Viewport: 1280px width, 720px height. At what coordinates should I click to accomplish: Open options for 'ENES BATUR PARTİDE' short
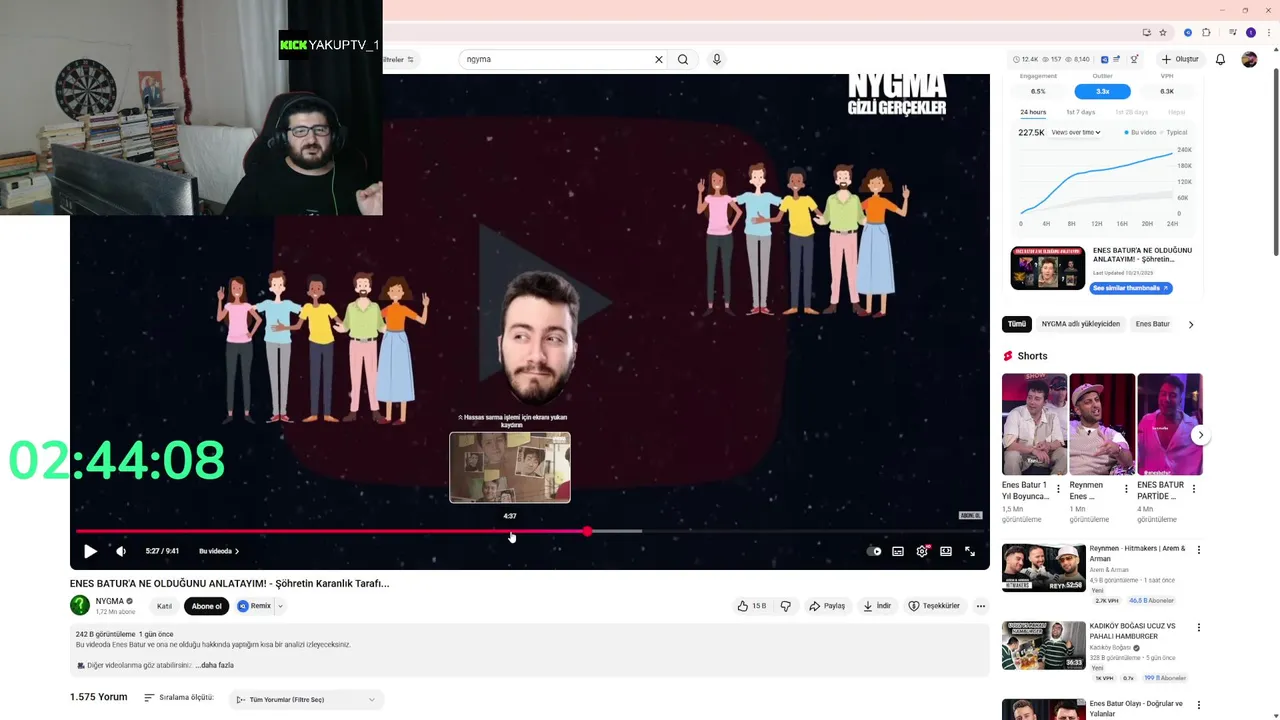coord(1193,489)
